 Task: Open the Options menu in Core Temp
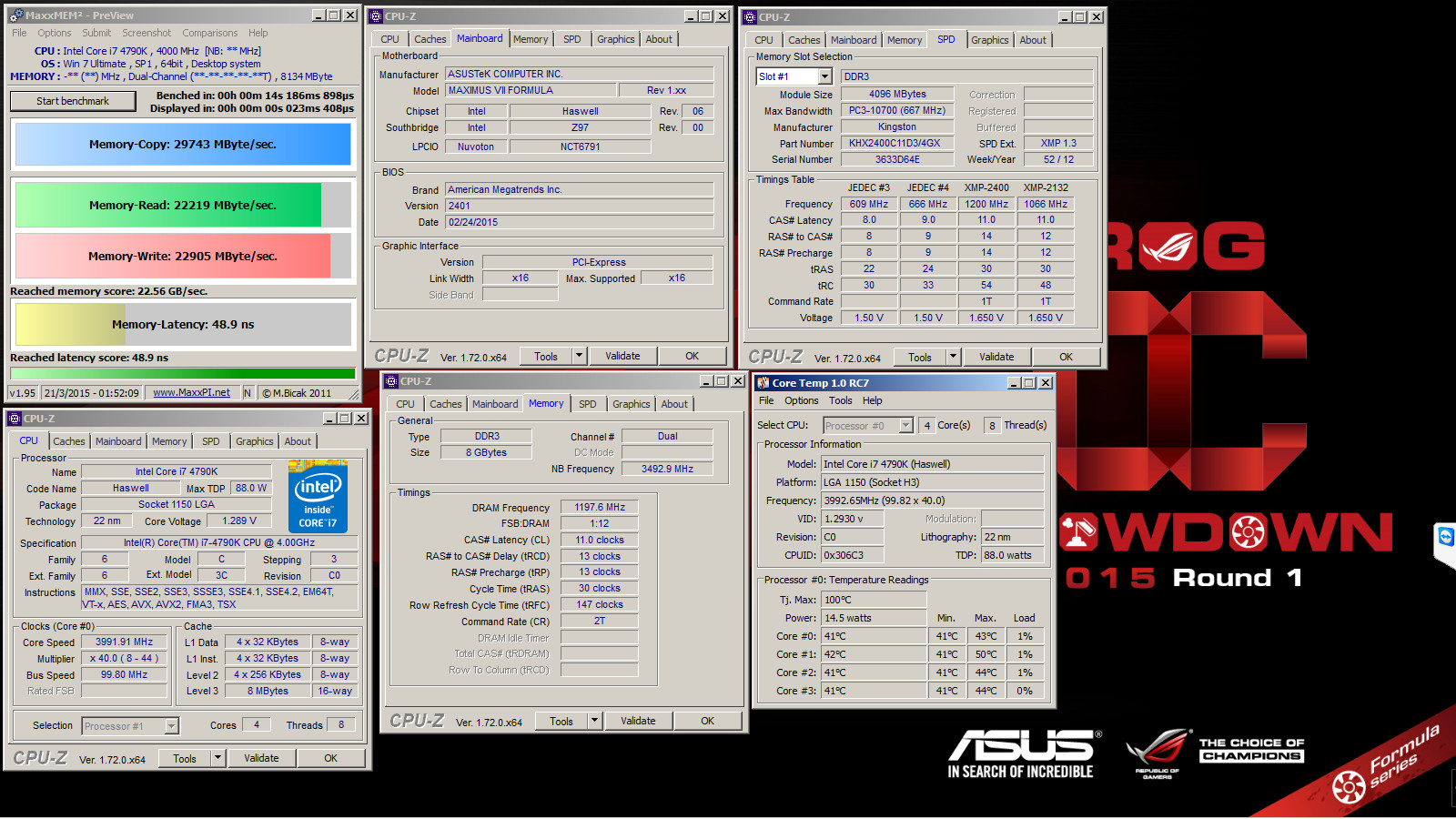(802, 400)
